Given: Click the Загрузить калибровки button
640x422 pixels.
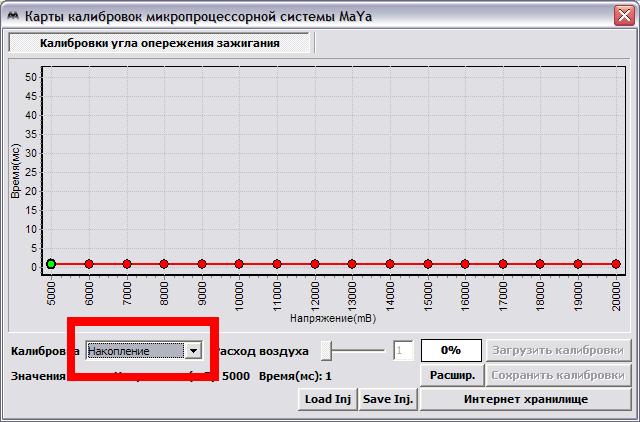Looking at the screenshot, I should click(559, 351).
